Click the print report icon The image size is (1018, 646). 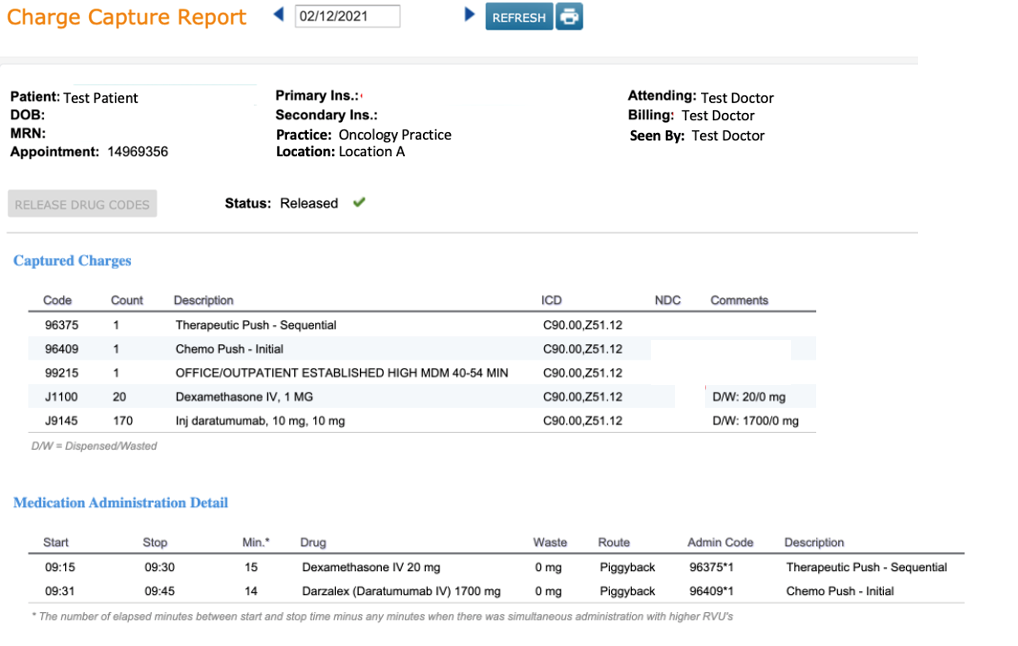point(569,17)
